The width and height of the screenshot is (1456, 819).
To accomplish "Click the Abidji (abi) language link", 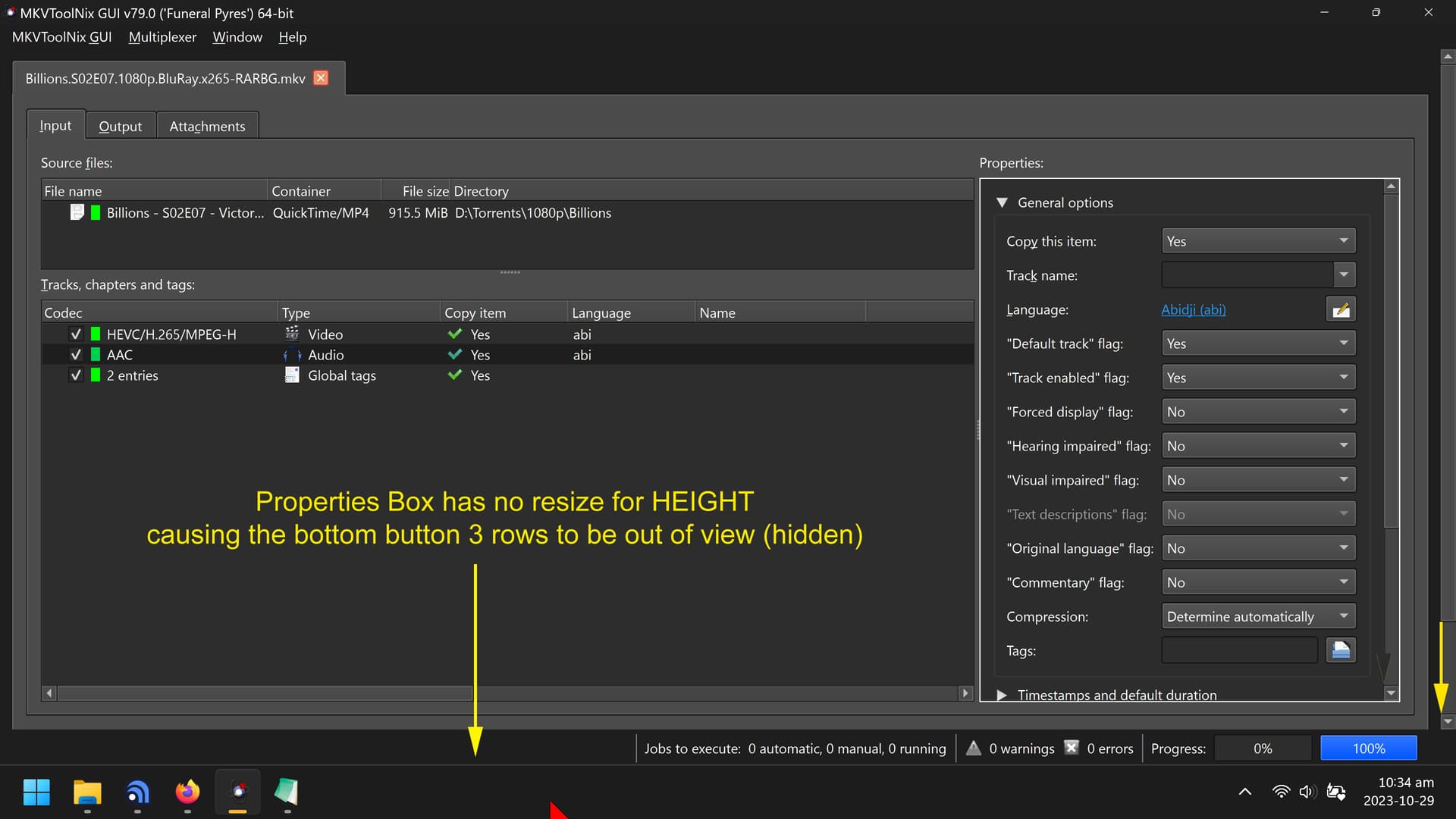I will click(1193, 309).
